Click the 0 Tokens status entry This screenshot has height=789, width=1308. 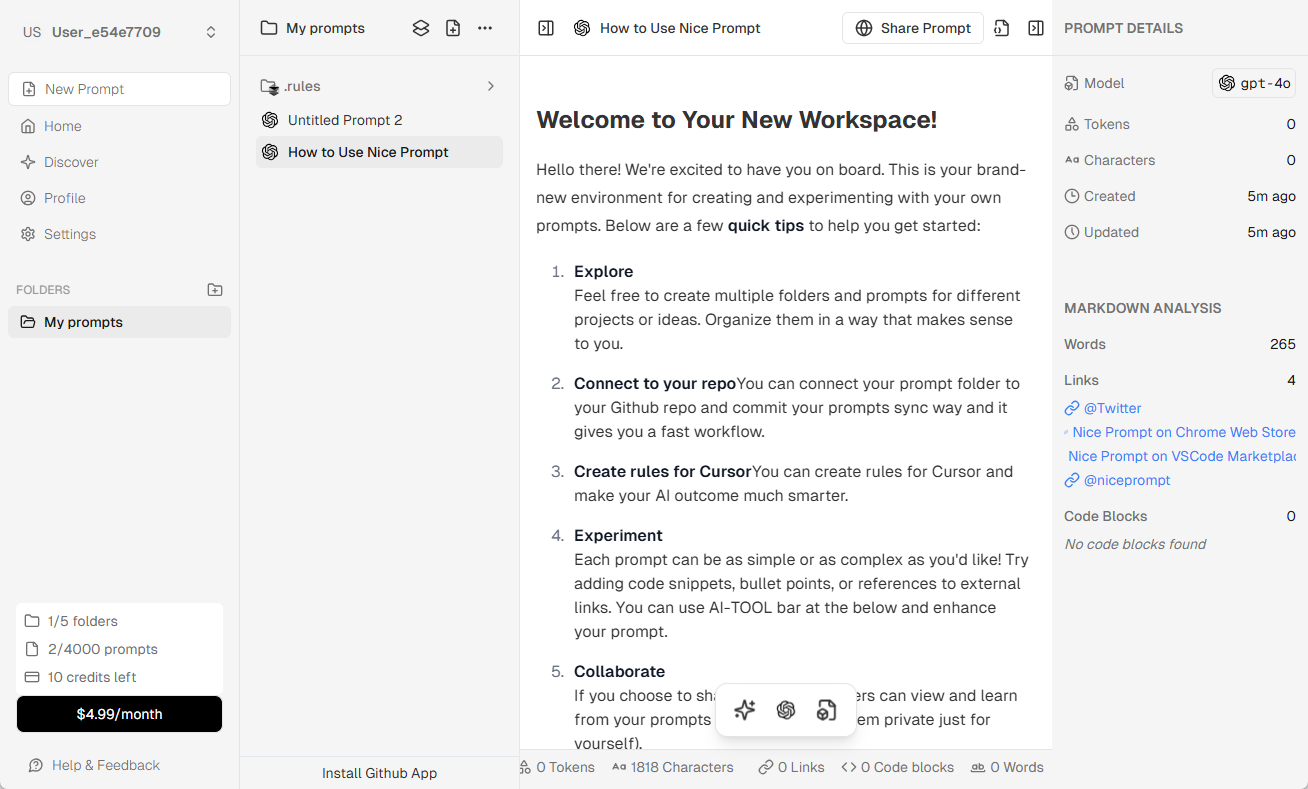tap(558, 767)
